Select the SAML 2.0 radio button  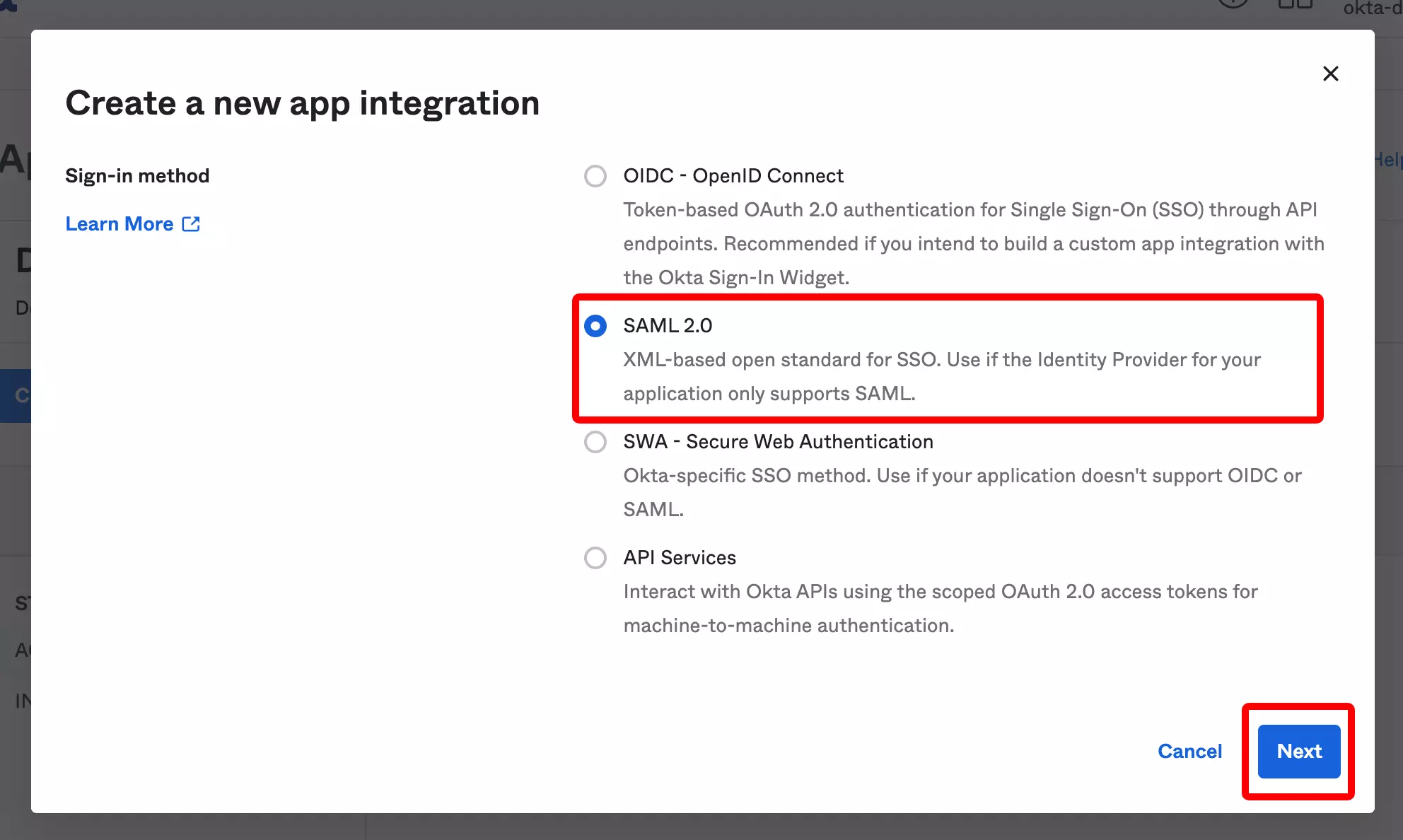(595, 326)
